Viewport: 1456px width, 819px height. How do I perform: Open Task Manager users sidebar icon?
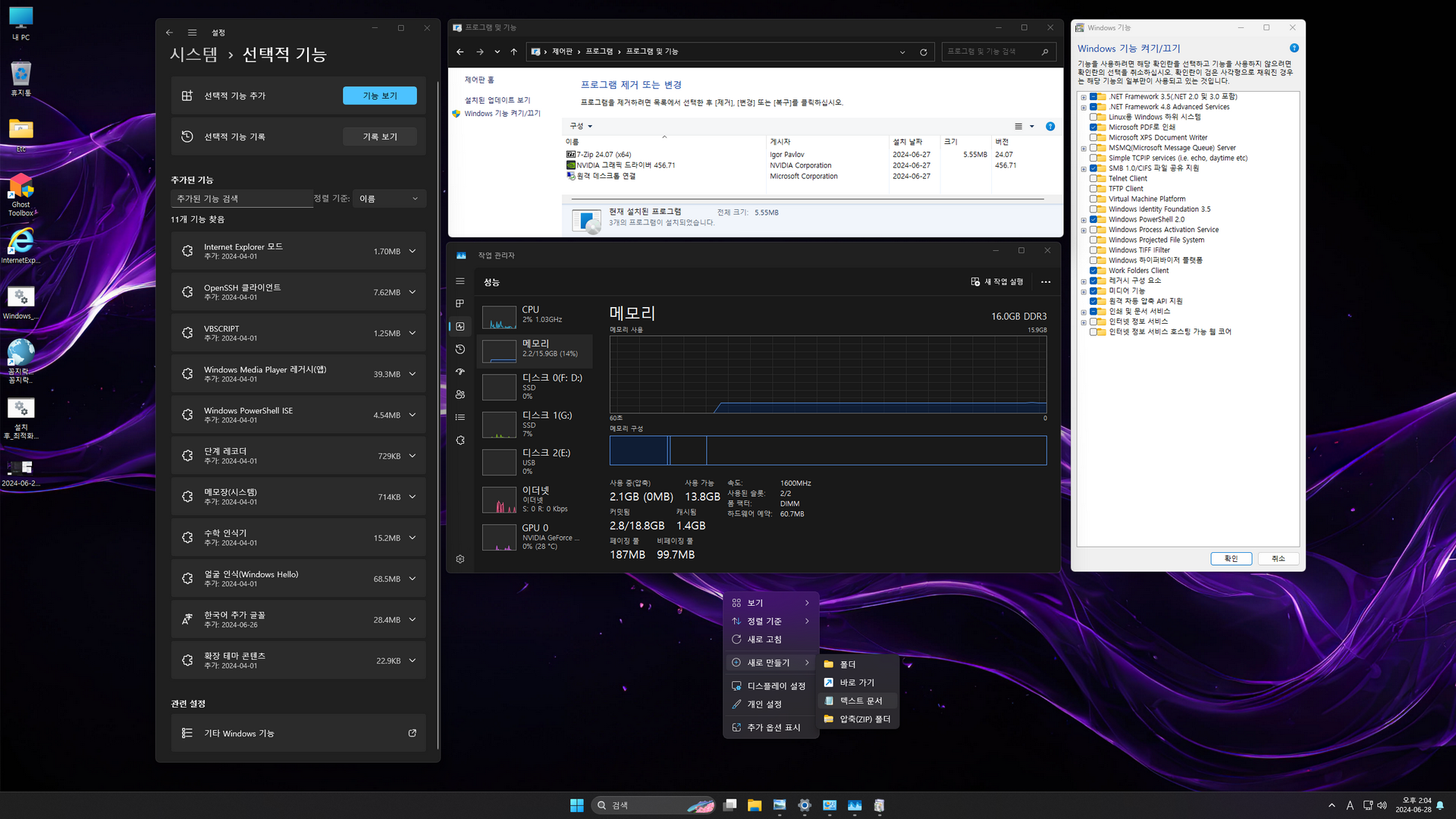click(x=460, y=395)
